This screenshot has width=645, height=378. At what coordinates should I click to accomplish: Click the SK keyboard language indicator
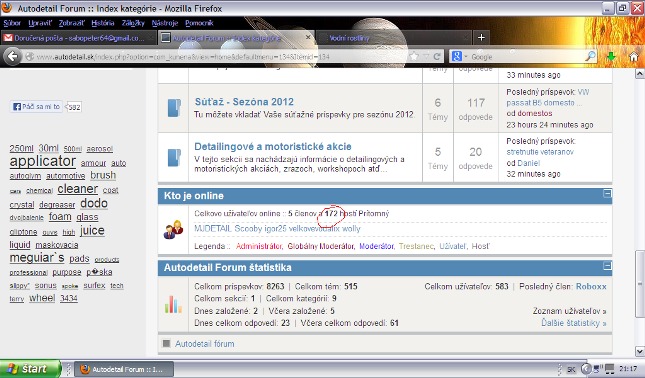(571, 369)
